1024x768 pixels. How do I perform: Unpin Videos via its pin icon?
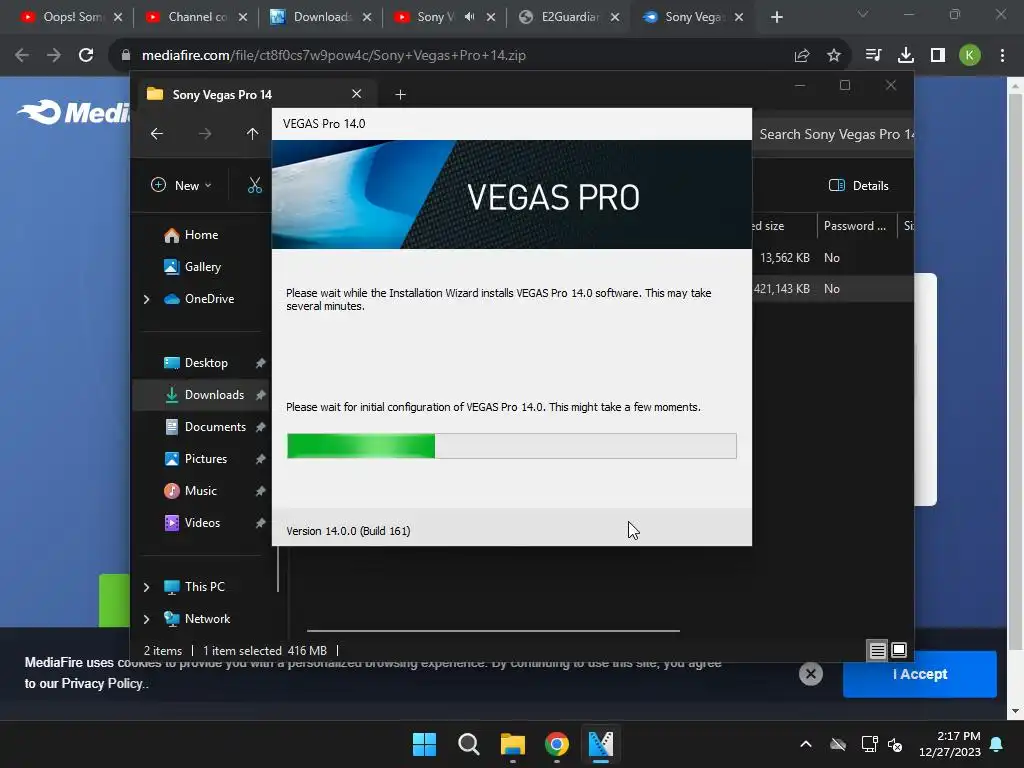click(260, 522)
